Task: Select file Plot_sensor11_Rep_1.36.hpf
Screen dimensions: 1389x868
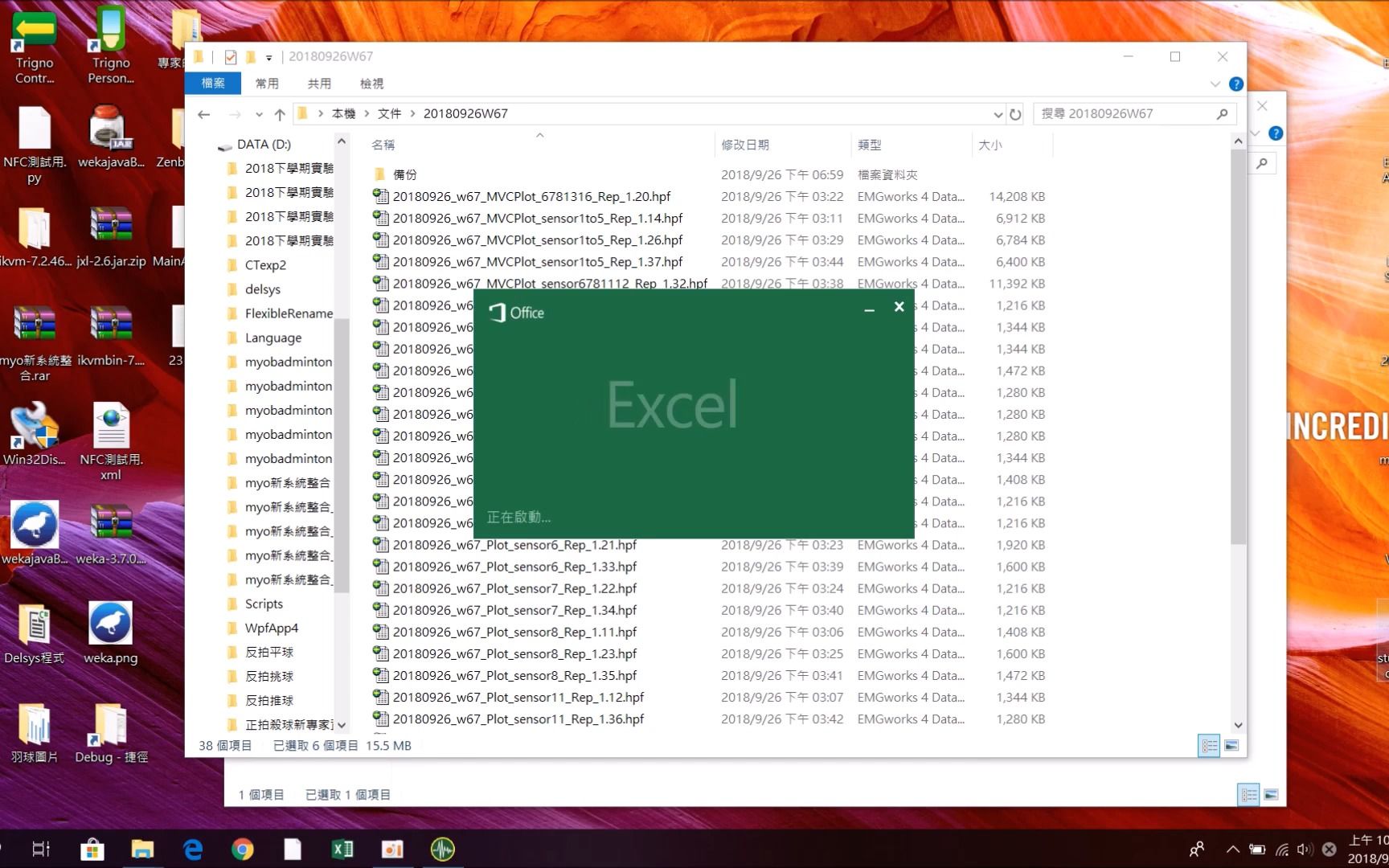Action: click(x=518, y=719)
